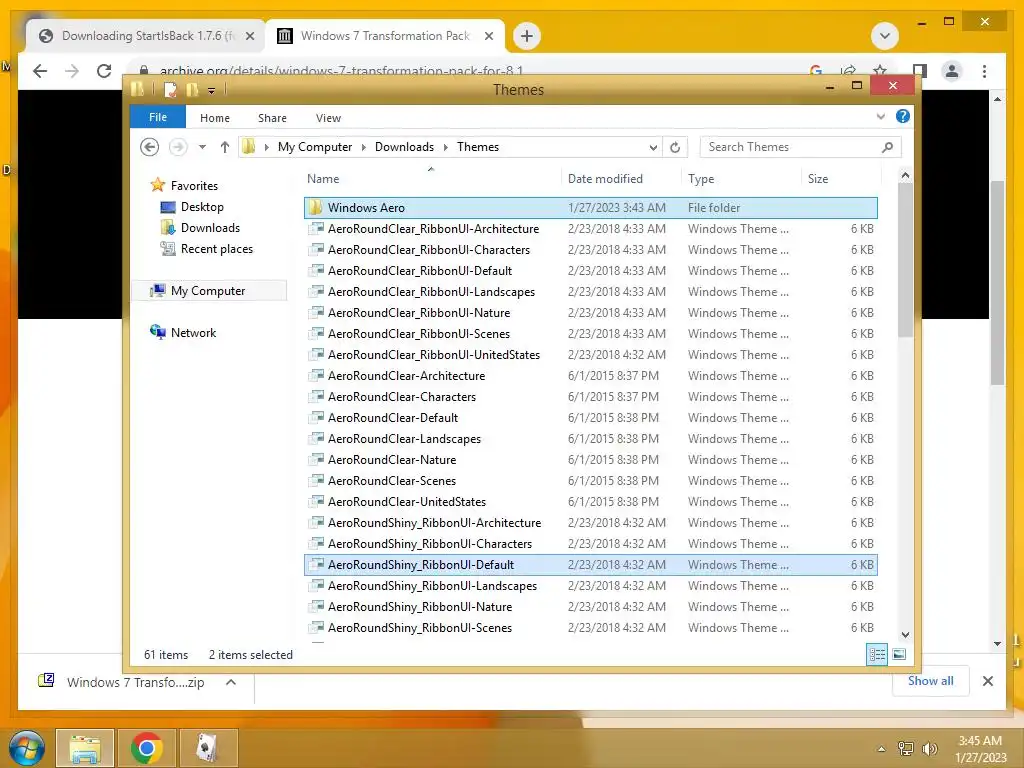Open Chrome three-dot menu
1024x768 pixels.
984,71
